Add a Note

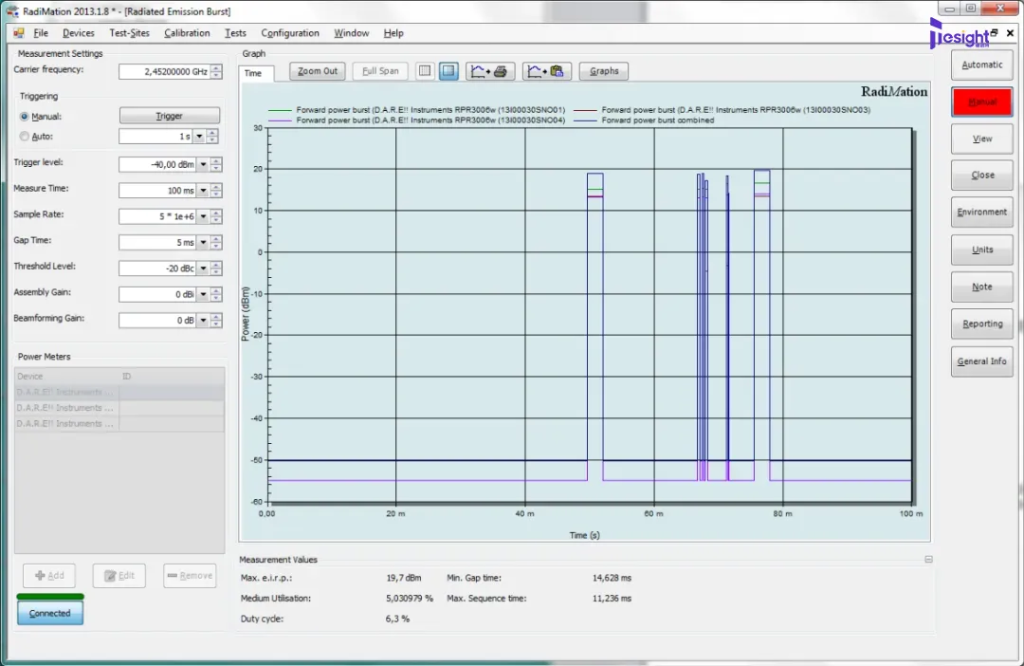tap(982, 287)
